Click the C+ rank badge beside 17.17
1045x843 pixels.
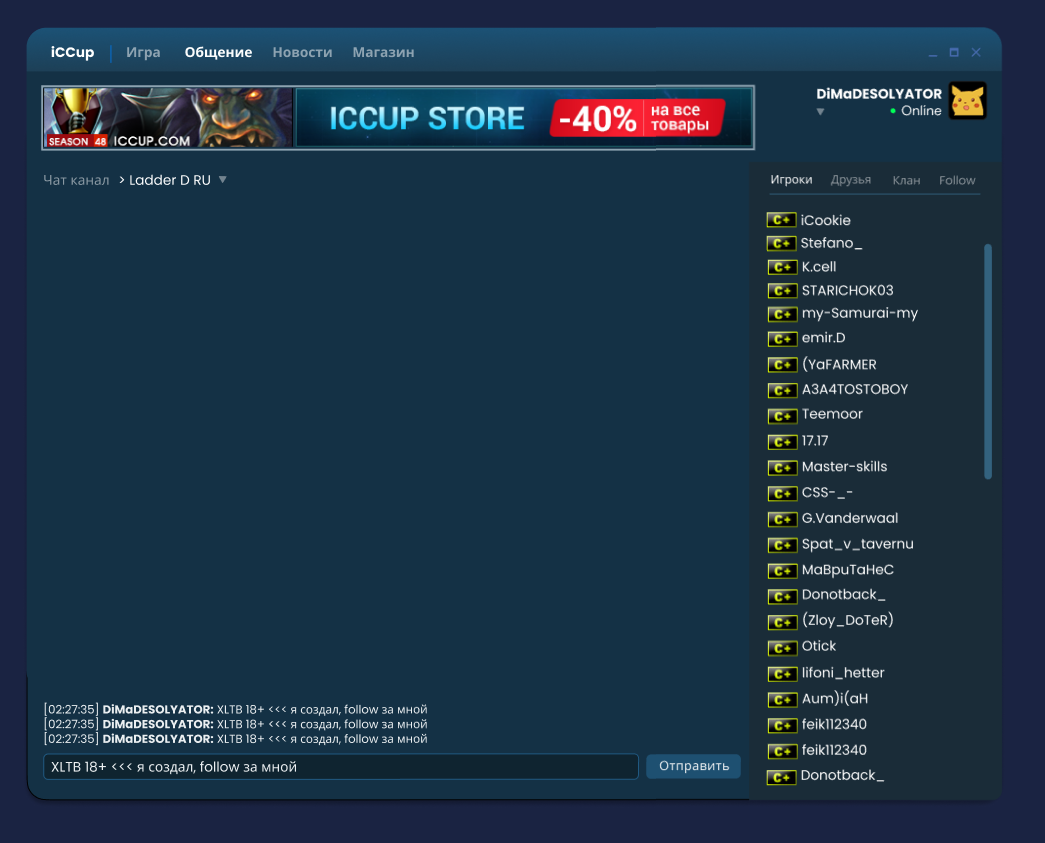782,442
